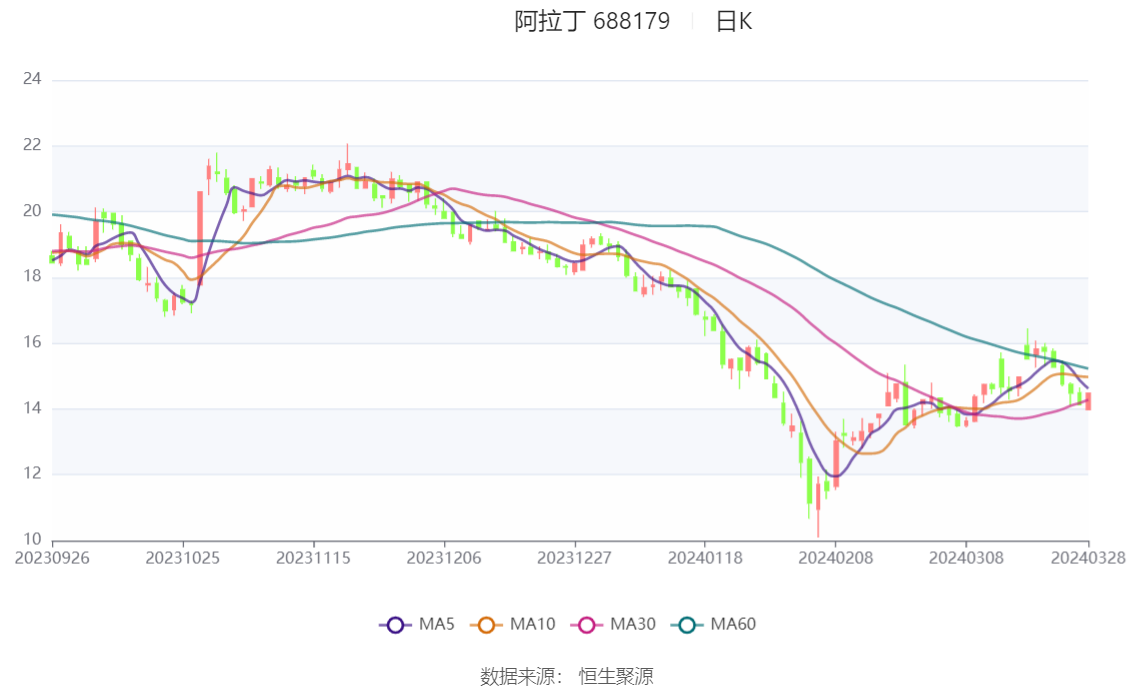The height and width of the screenshot is (689, 1134).
Task: Toggle the MA30 pink legend circle
Action: (587, 625)
